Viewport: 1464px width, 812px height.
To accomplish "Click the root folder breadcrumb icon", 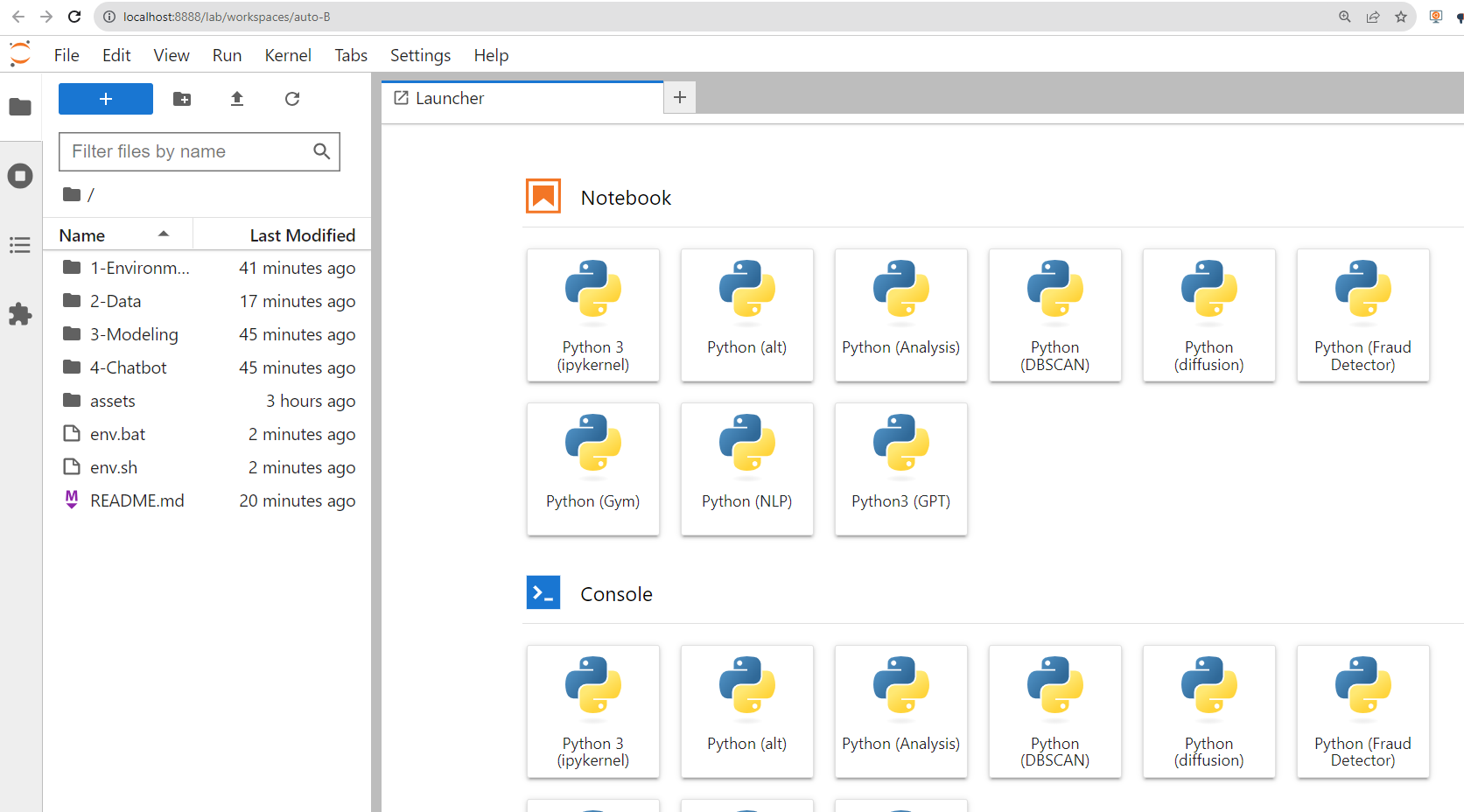I will click(72, 194).
